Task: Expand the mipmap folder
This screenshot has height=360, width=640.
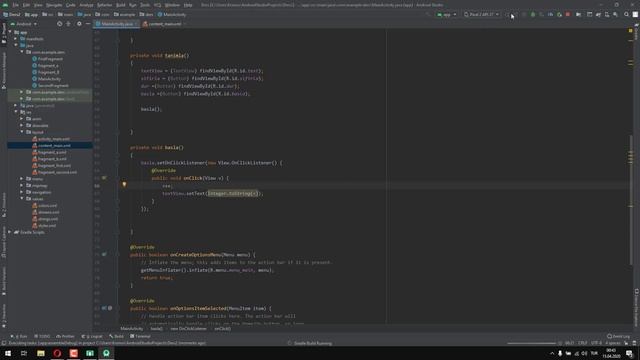Action: 22,185
